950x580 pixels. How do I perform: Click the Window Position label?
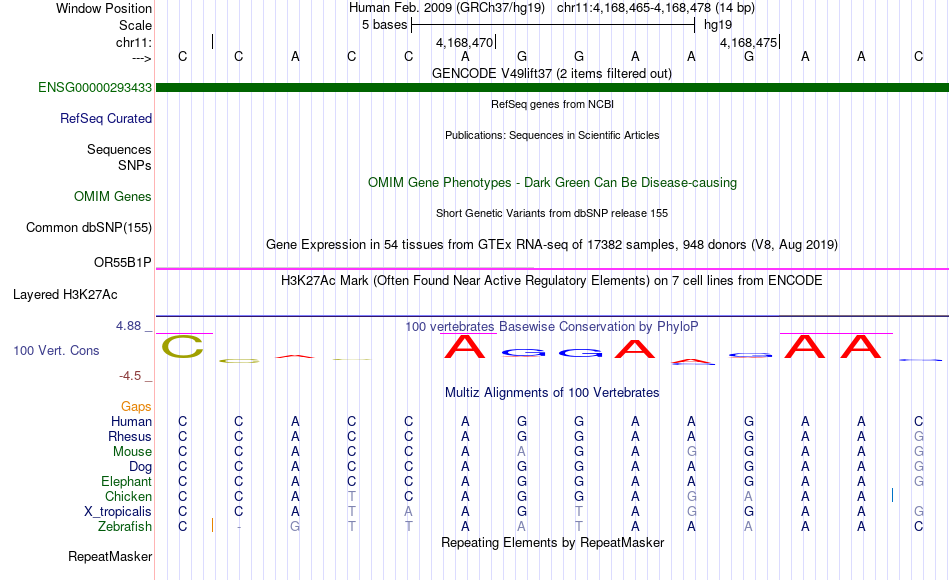pyautogui.click(x=104, y=8)
